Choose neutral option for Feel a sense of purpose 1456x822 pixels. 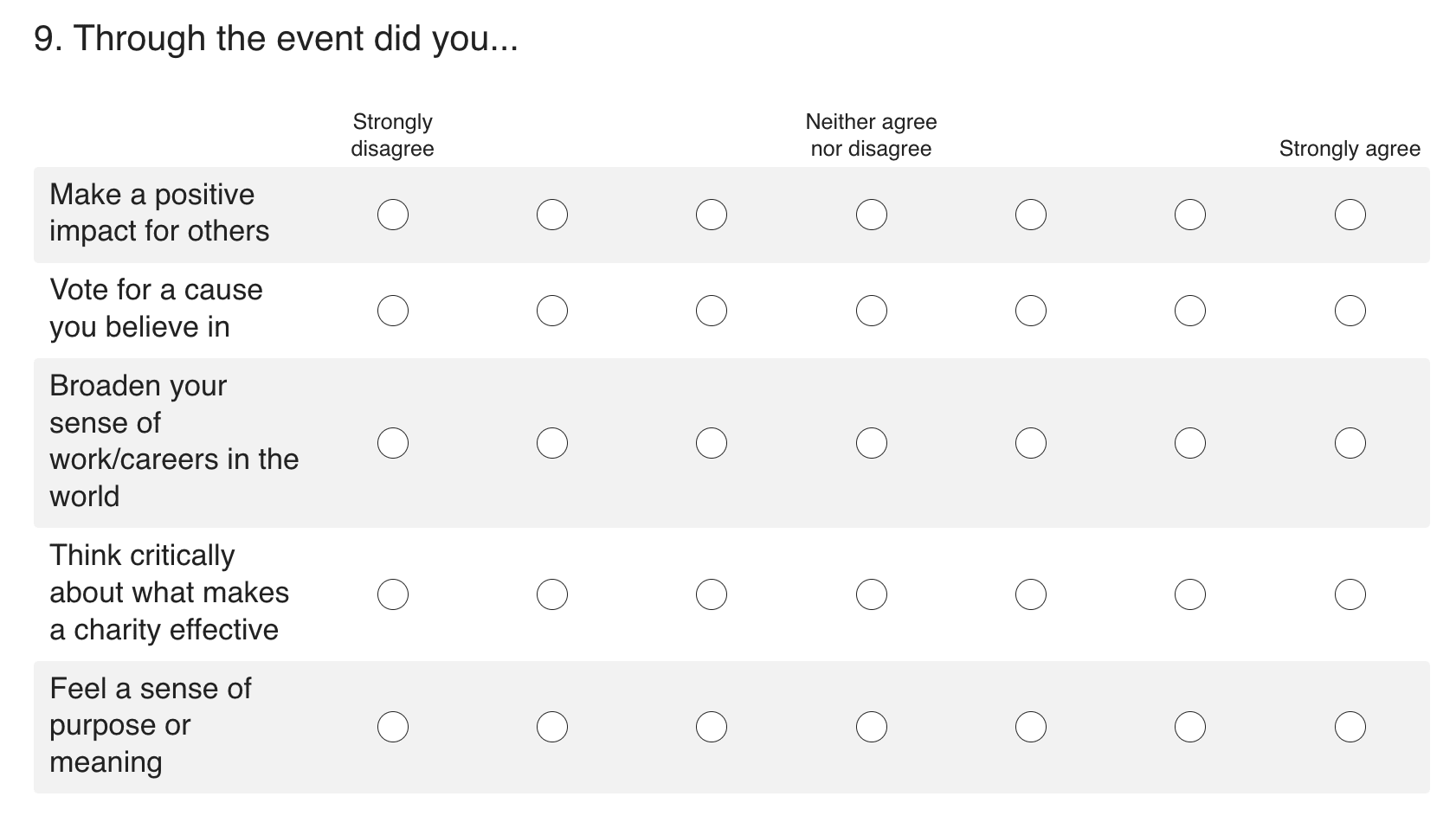(871, 727)
